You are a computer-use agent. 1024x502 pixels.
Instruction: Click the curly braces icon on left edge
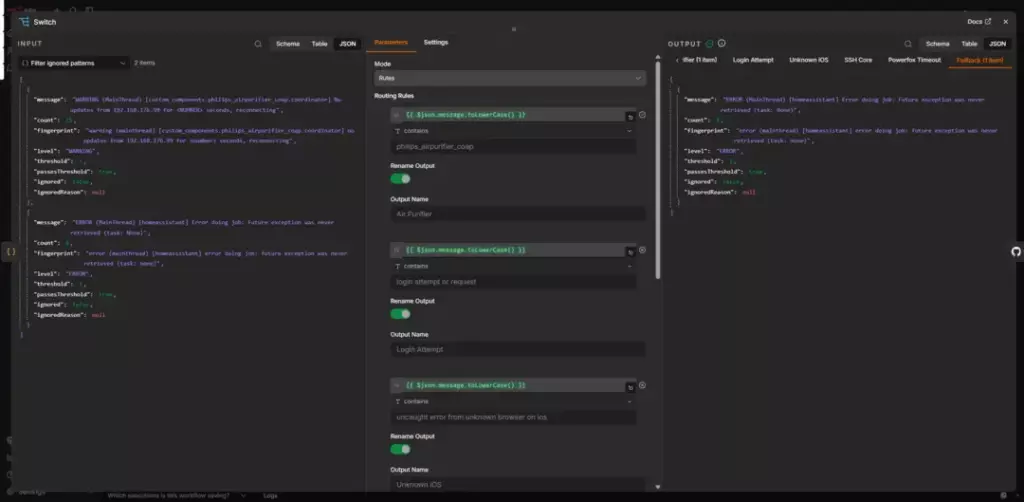click(10, 251)
